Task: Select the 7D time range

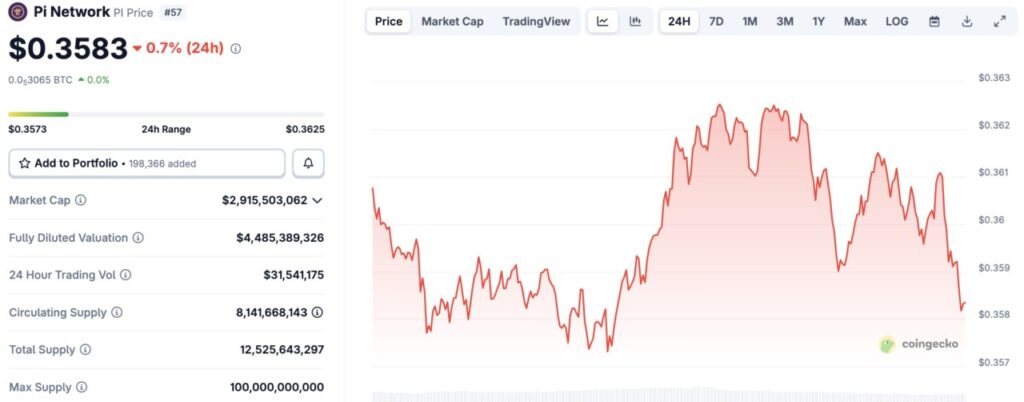Action: tap(716, 21)
